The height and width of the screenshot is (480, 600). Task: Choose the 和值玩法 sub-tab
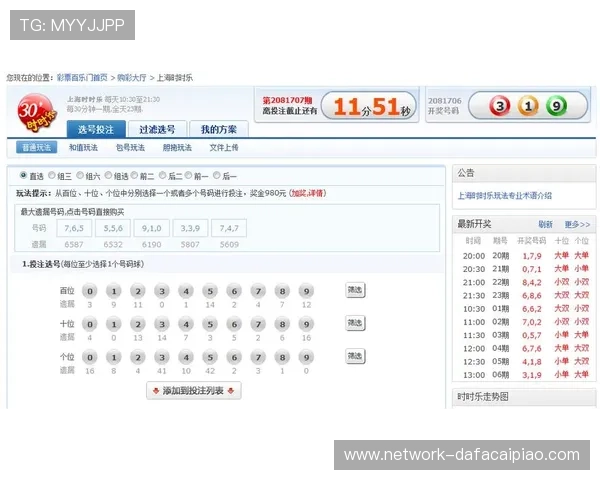tap(83, 147)
